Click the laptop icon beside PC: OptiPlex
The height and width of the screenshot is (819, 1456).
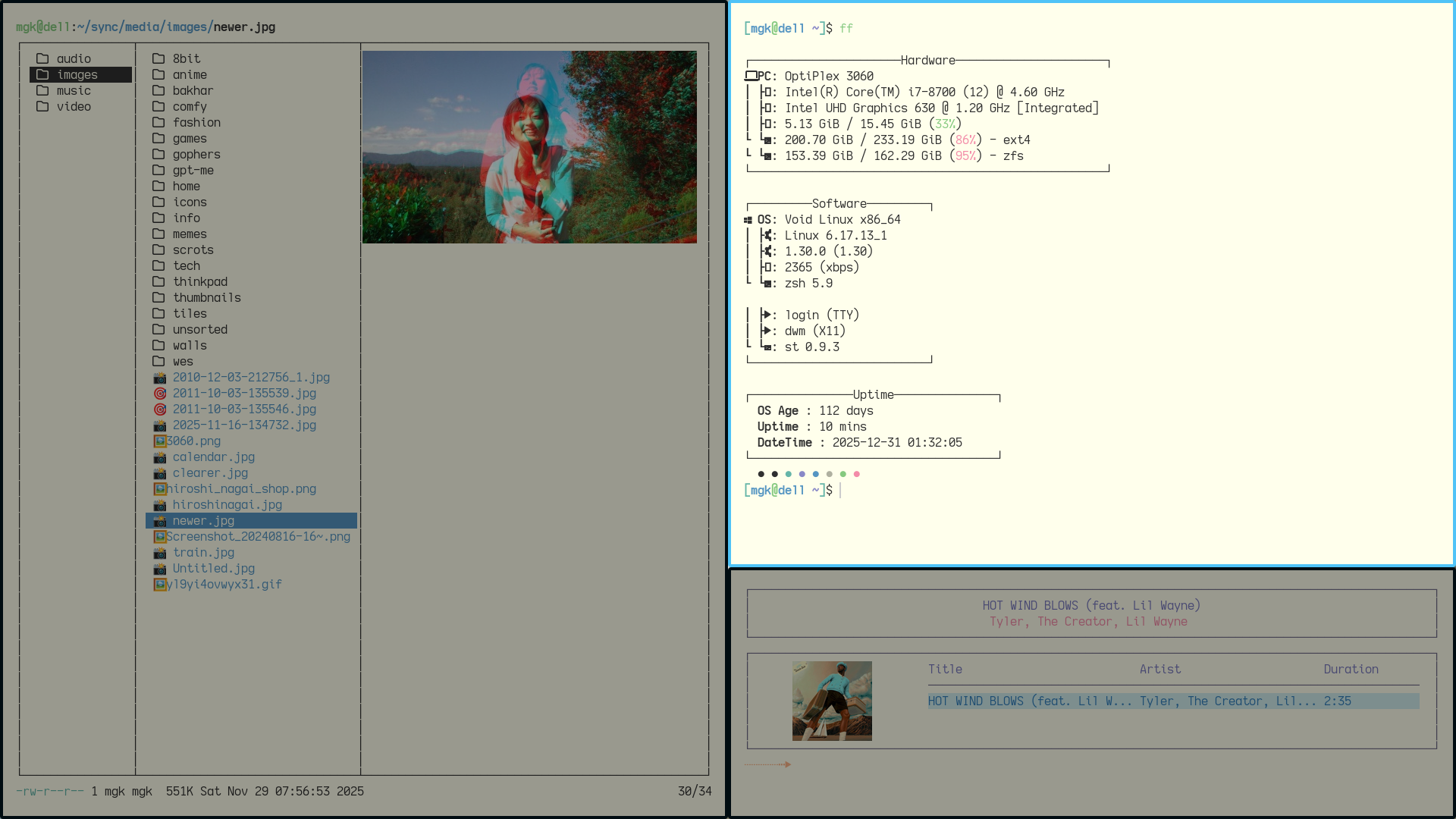pos(751,76)
